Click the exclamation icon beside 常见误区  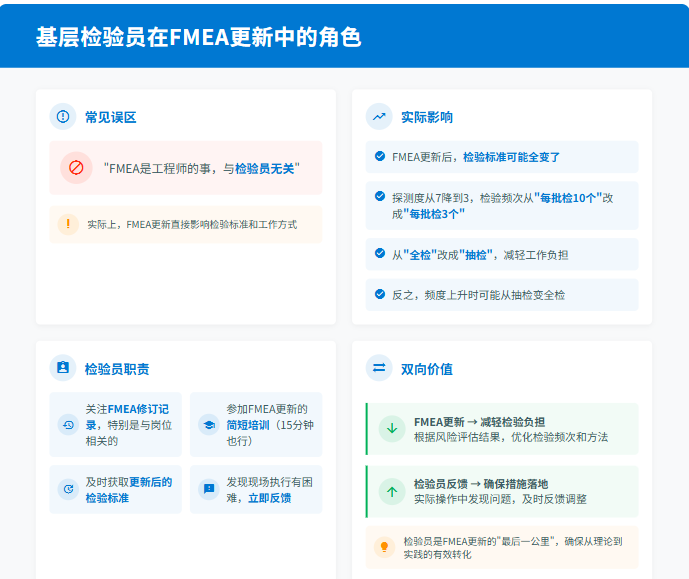63,117
